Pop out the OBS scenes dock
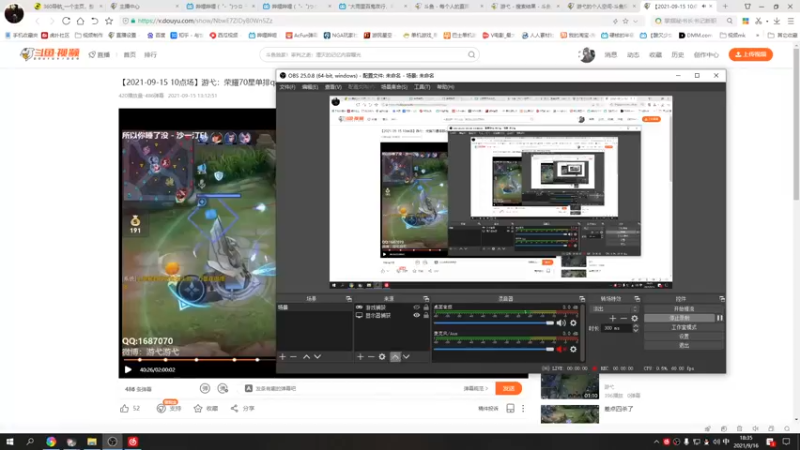This screenshot has height=450, width=800. 348,298
